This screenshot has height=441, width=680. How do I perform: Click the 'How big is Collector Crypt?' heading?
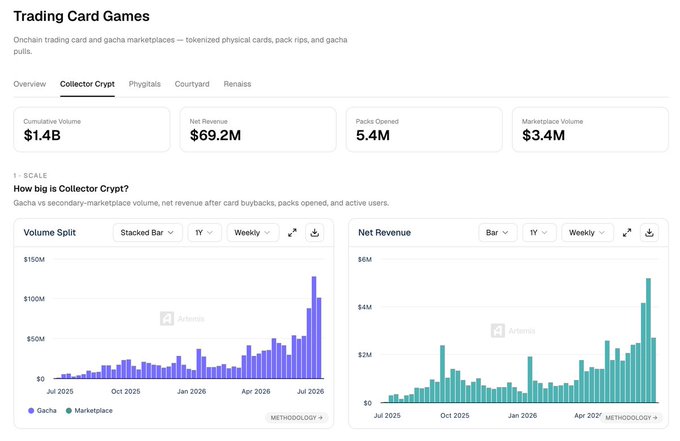pos(71,189)
